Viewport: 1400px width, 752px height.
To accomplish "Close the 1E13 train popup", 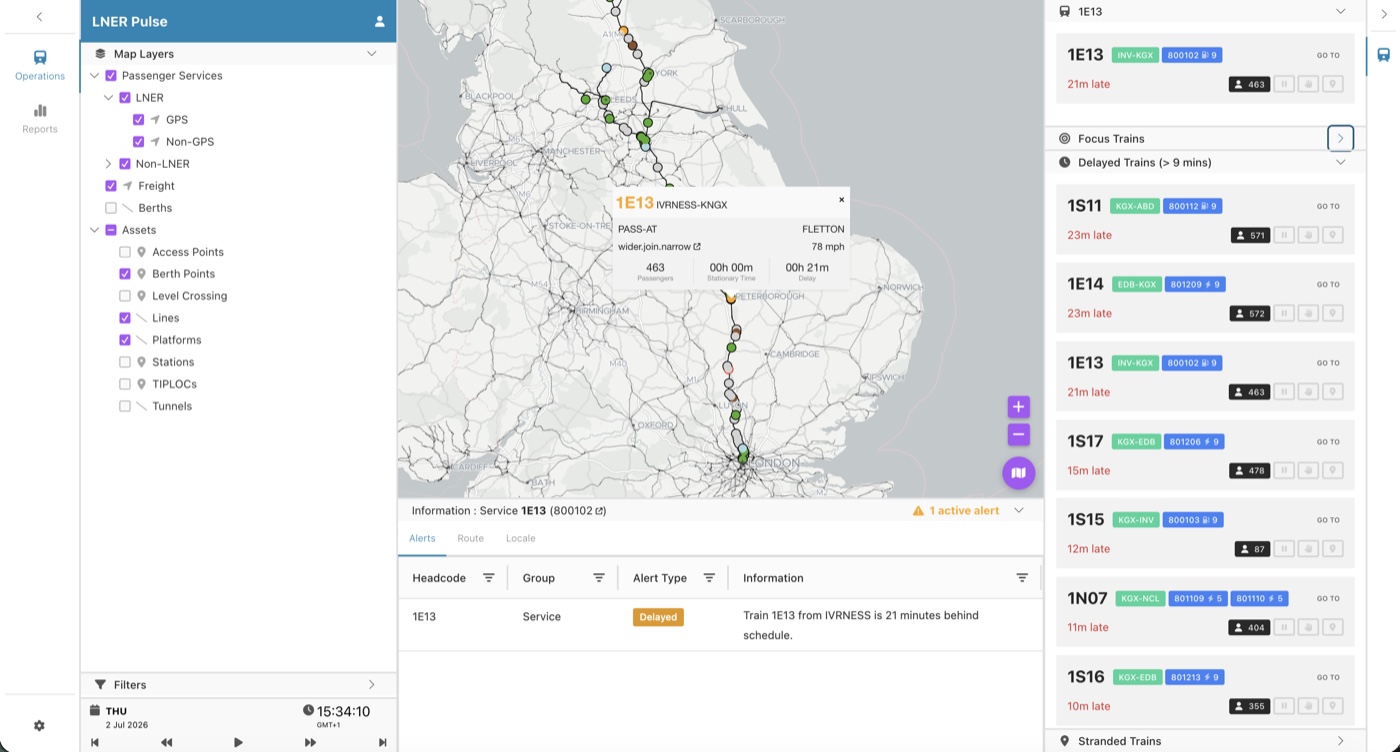I will coord(841,200).
